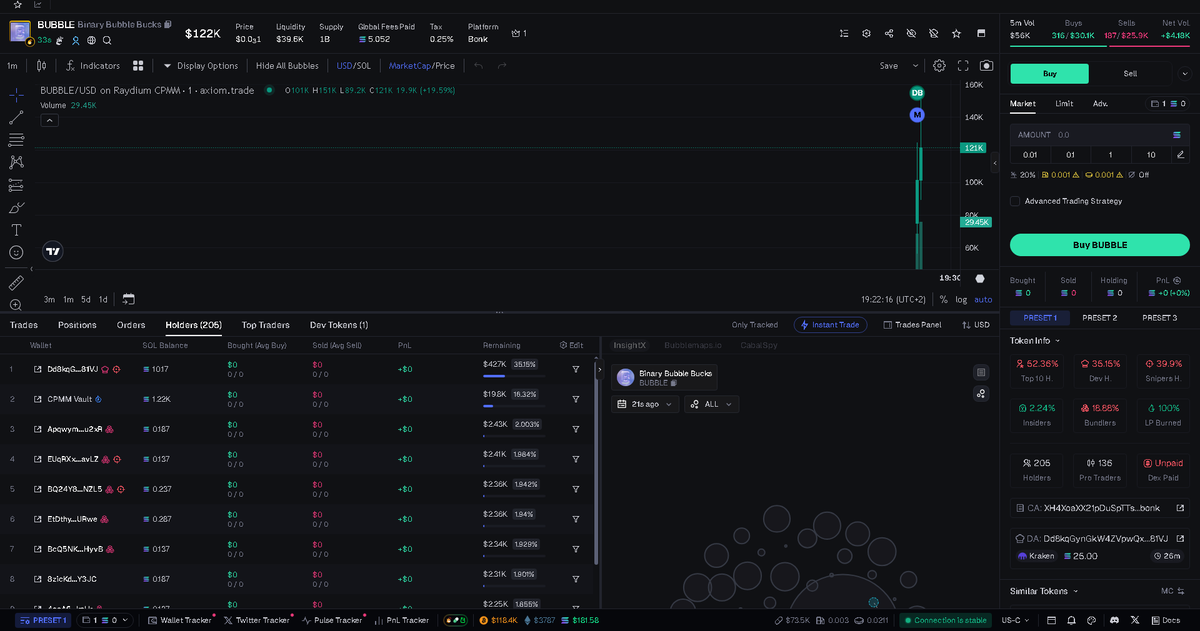Open the Discord icon in footer
The width and height of the screenshot is (1200, 631).
[x=1116, y=620]
